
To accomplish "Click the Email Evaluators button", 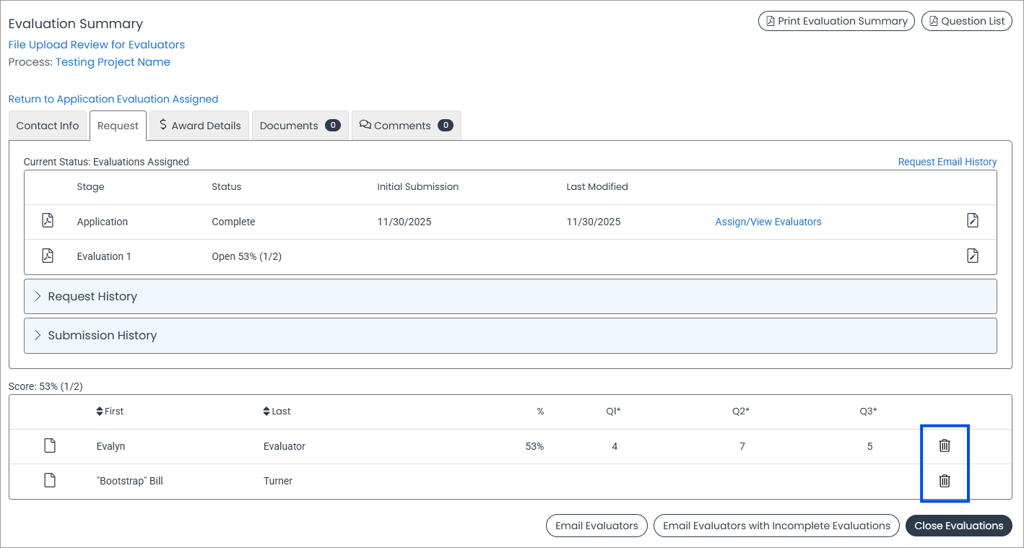I will 596,526.
